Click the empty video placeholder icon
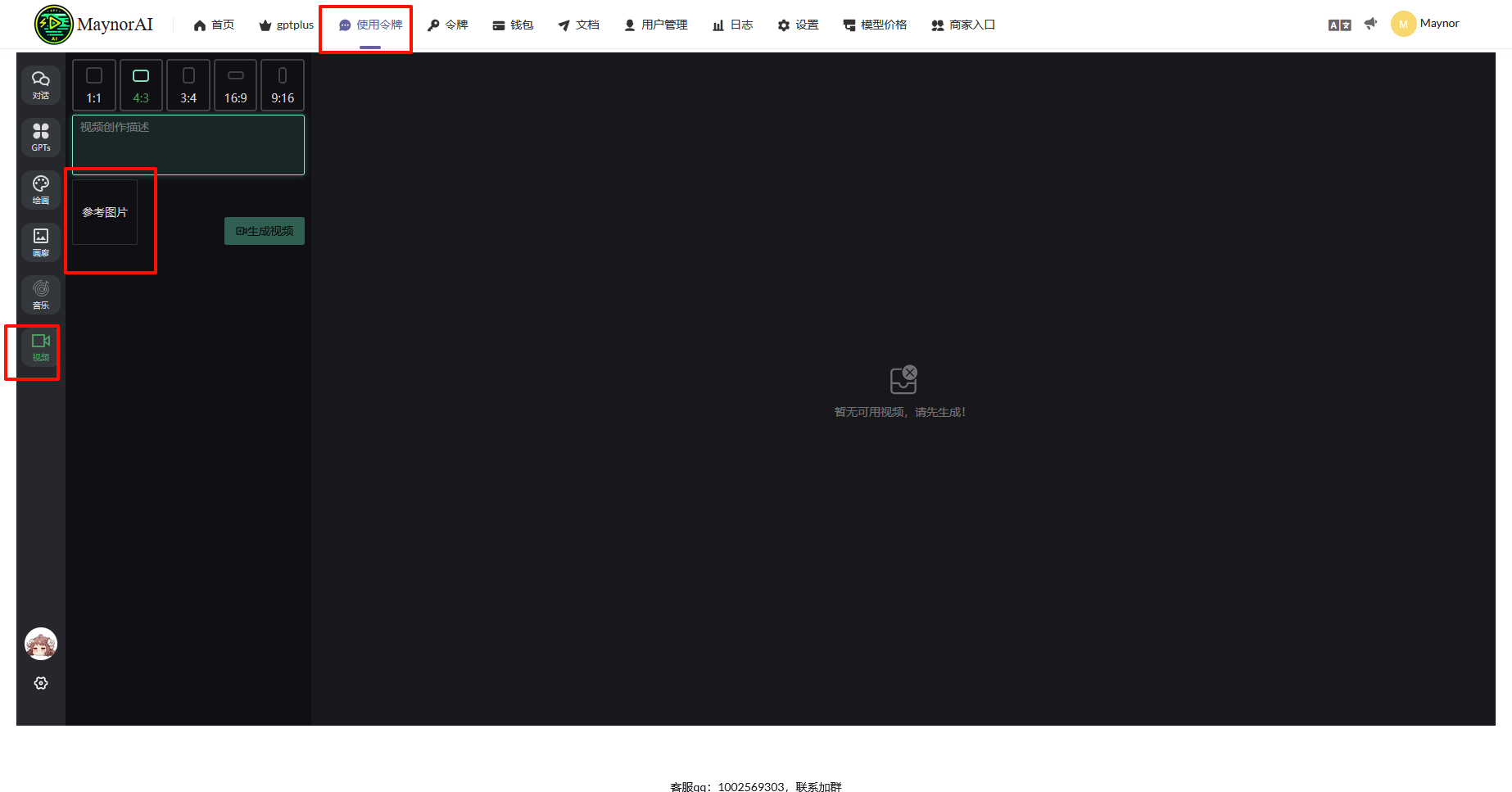This screenshot has height=792, width=1512. [903, 379]
